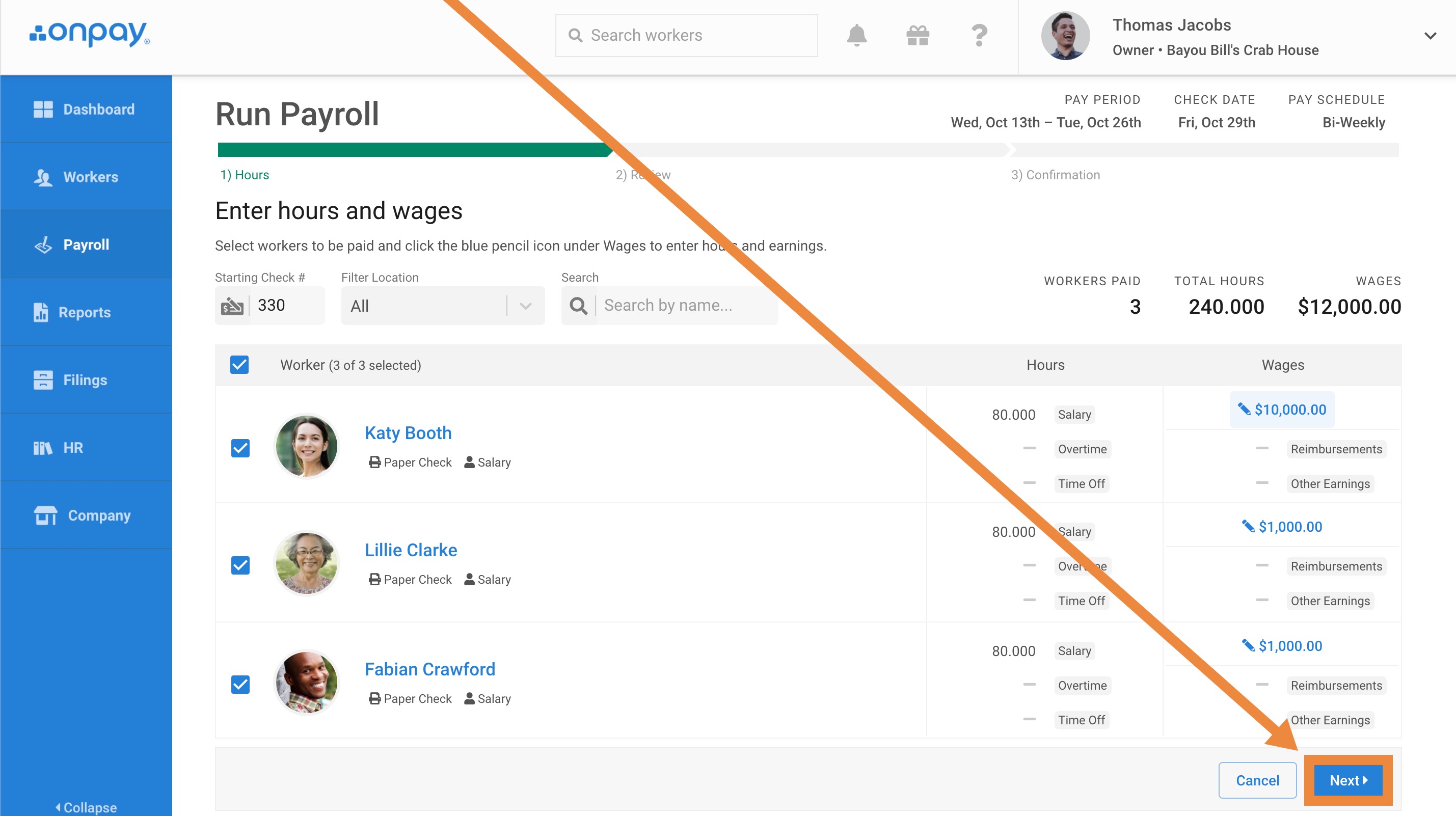Click the green payroll progress bar
This screenshot has width=1456, height=816.
click(x=414, y=150)
